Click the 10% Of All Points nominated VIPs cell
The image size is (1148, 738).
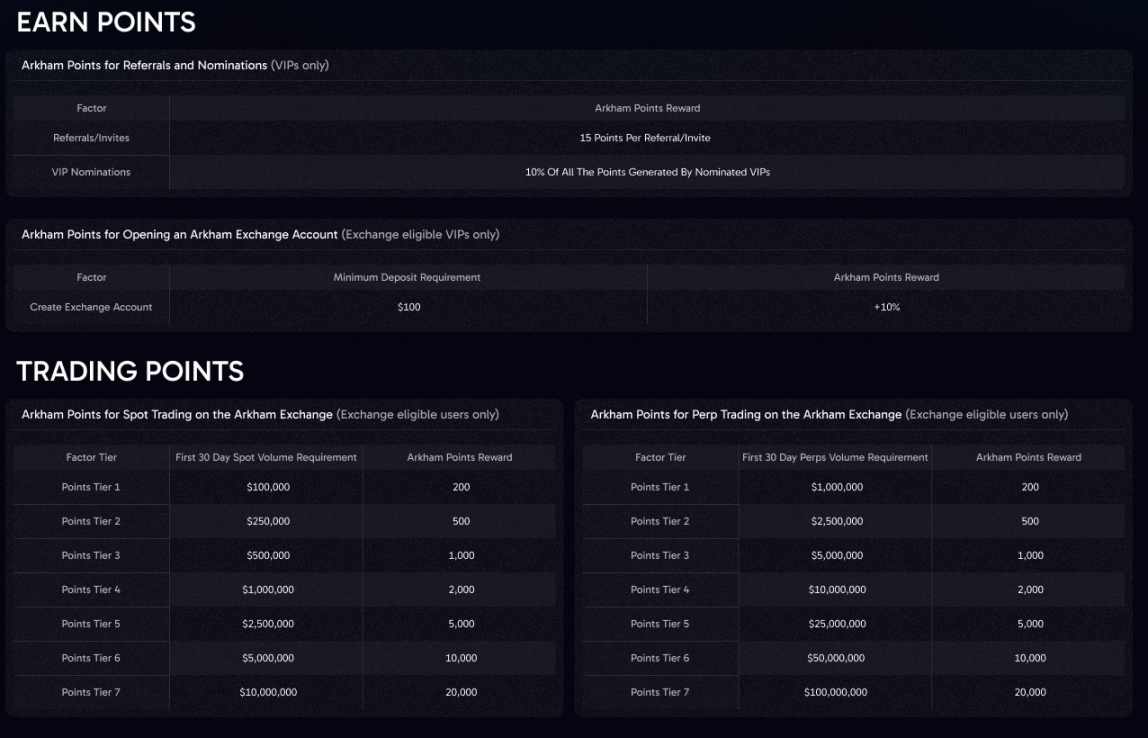tap(647, 172)
